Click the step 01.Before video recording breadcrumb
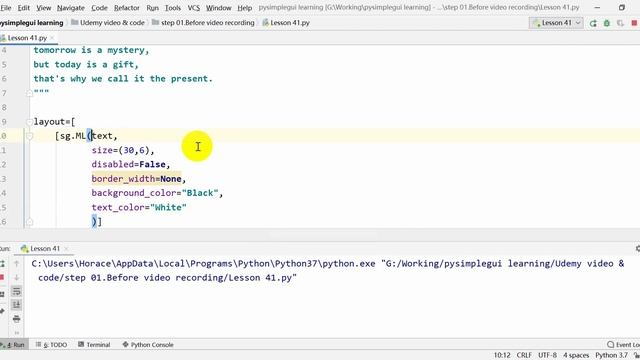Image resolution: width=640 pixels, height=360 pixels. pos(207,23)
